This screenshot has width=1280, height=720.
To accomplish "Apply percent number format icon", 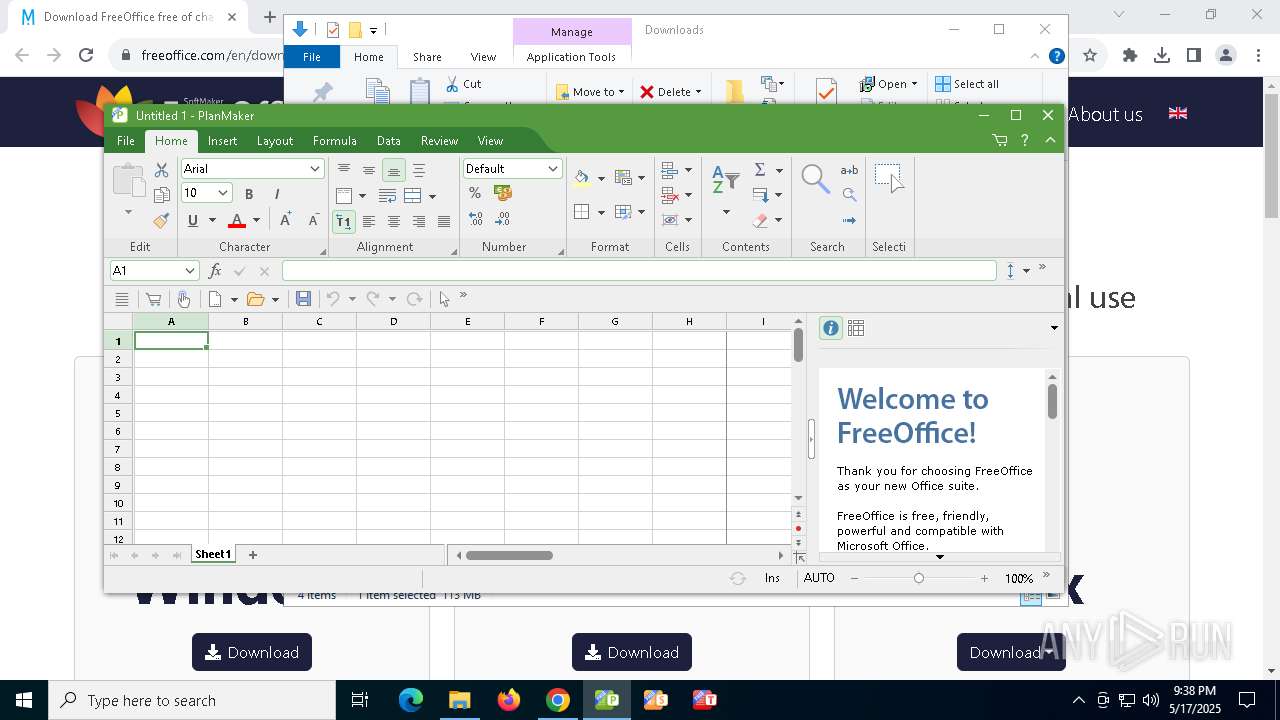I will click(x=475, y=193).
